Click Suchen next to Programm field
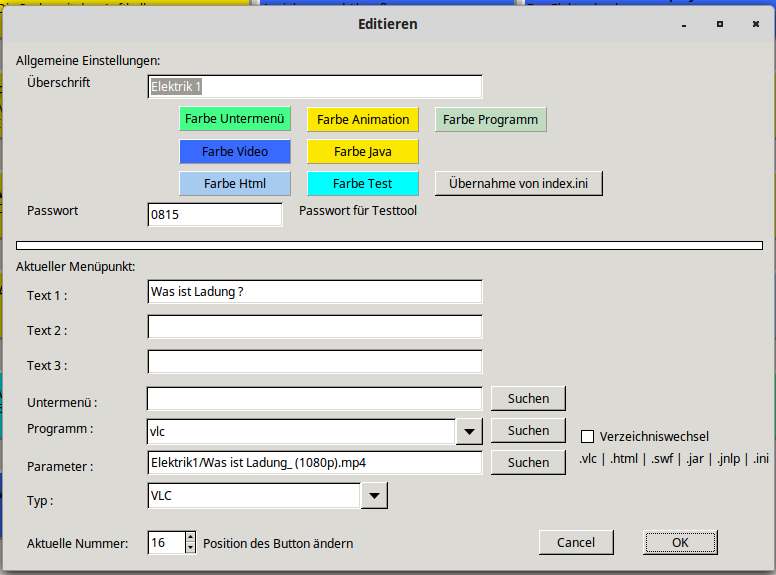This screenshot has width=776, height=575. [x=528, y=430]
